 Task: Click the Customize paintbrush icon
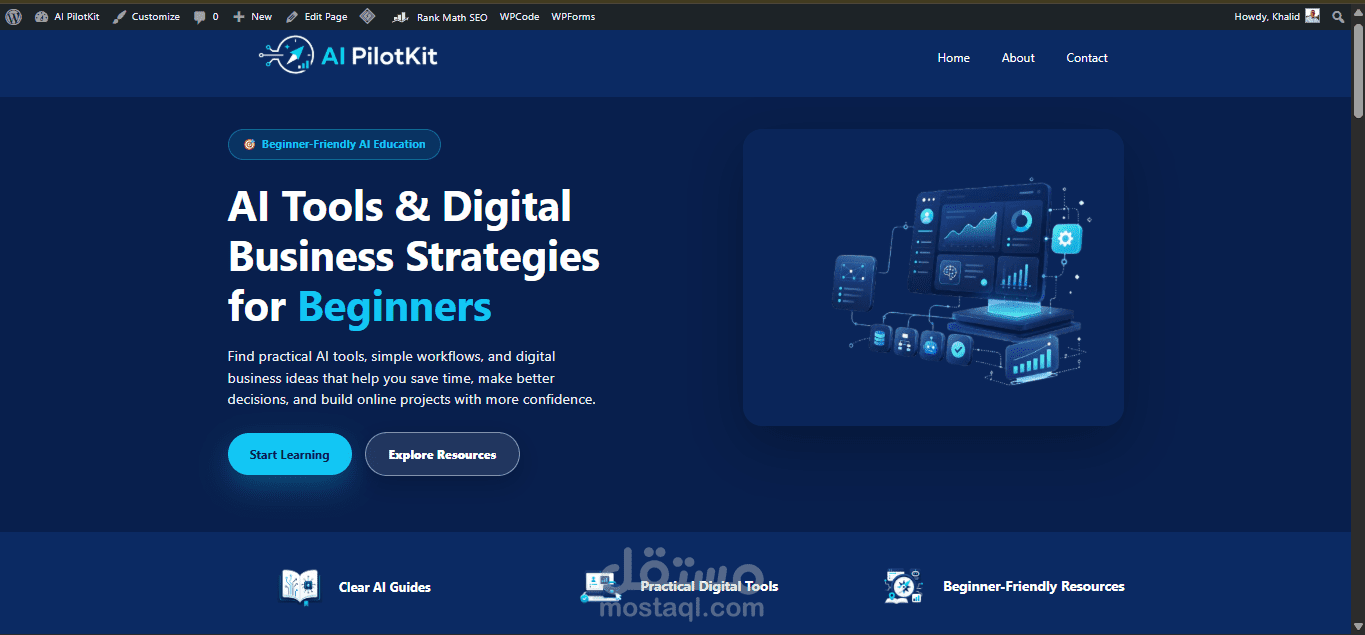click(x=119, y=16)
